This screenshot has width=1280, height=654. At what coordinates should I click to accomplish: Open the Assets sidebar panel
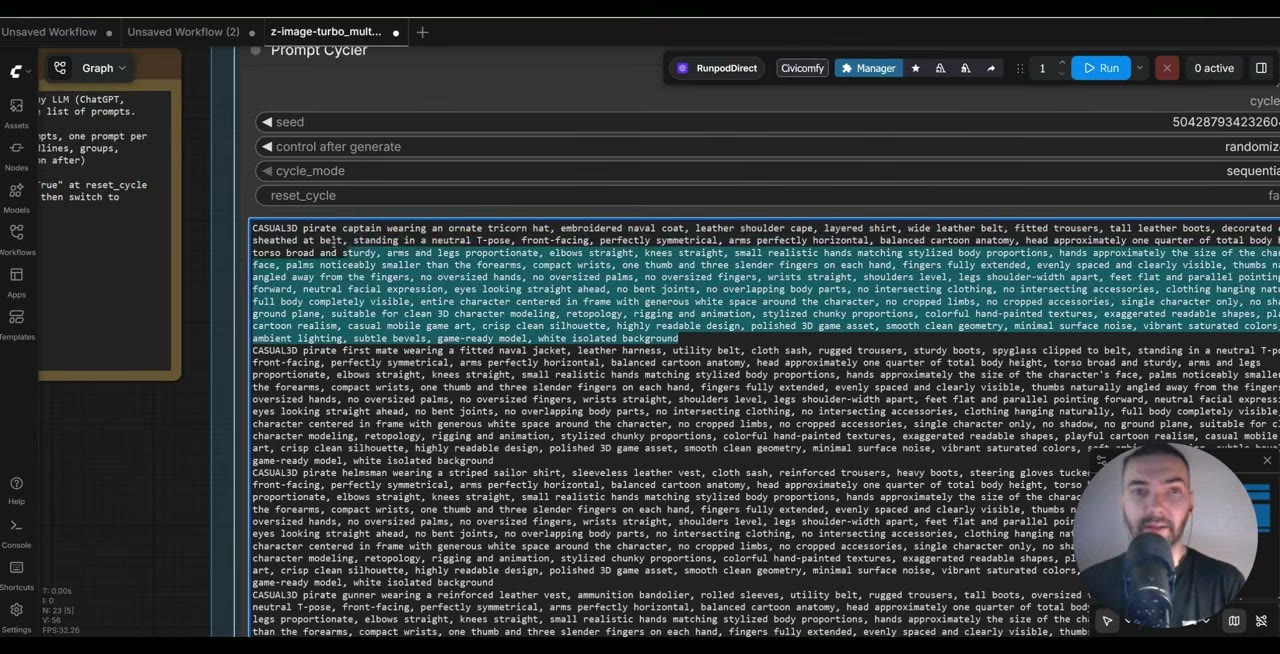coord(16,112)
